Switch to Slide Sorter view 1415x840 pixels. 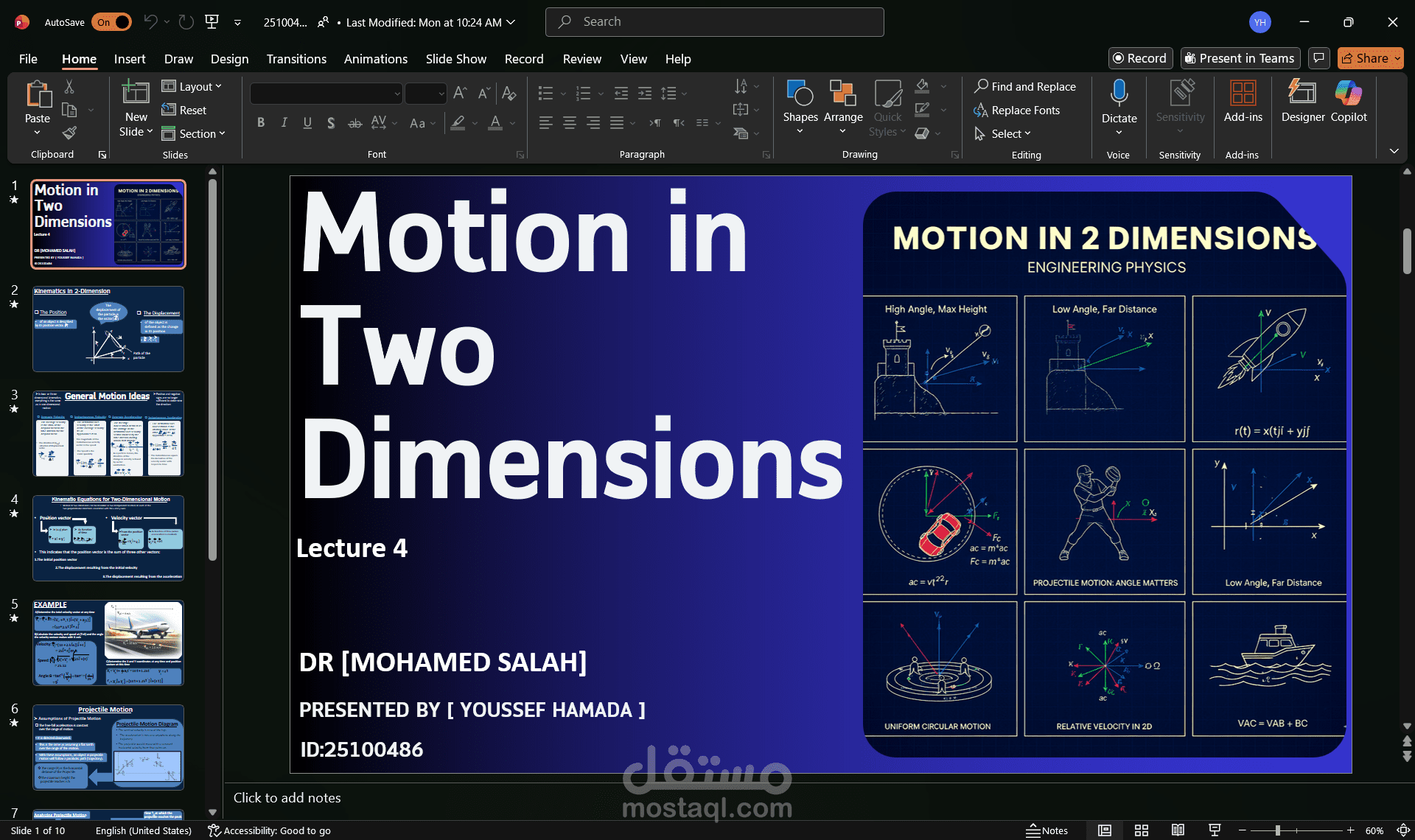click(x=1141, y=830)
